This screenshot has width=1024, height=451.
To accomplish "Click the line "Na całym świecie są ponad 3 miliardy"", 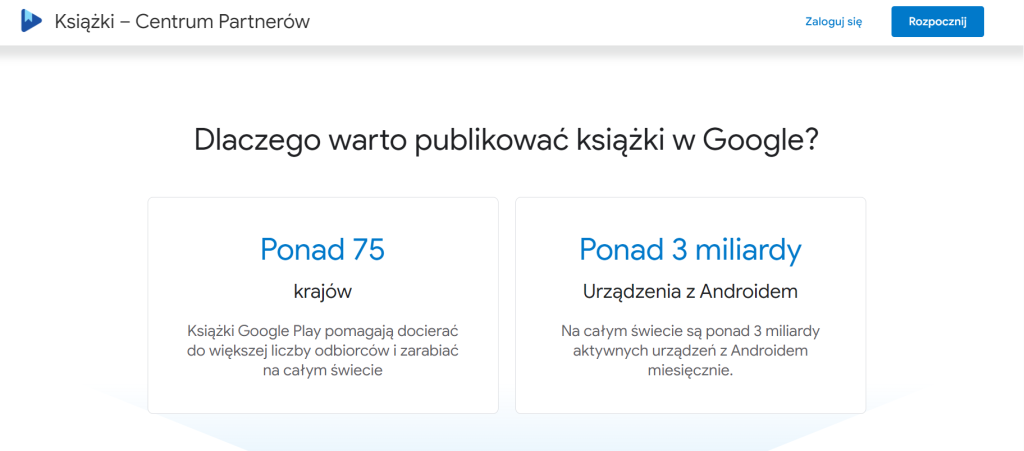I will click(690, 330).
